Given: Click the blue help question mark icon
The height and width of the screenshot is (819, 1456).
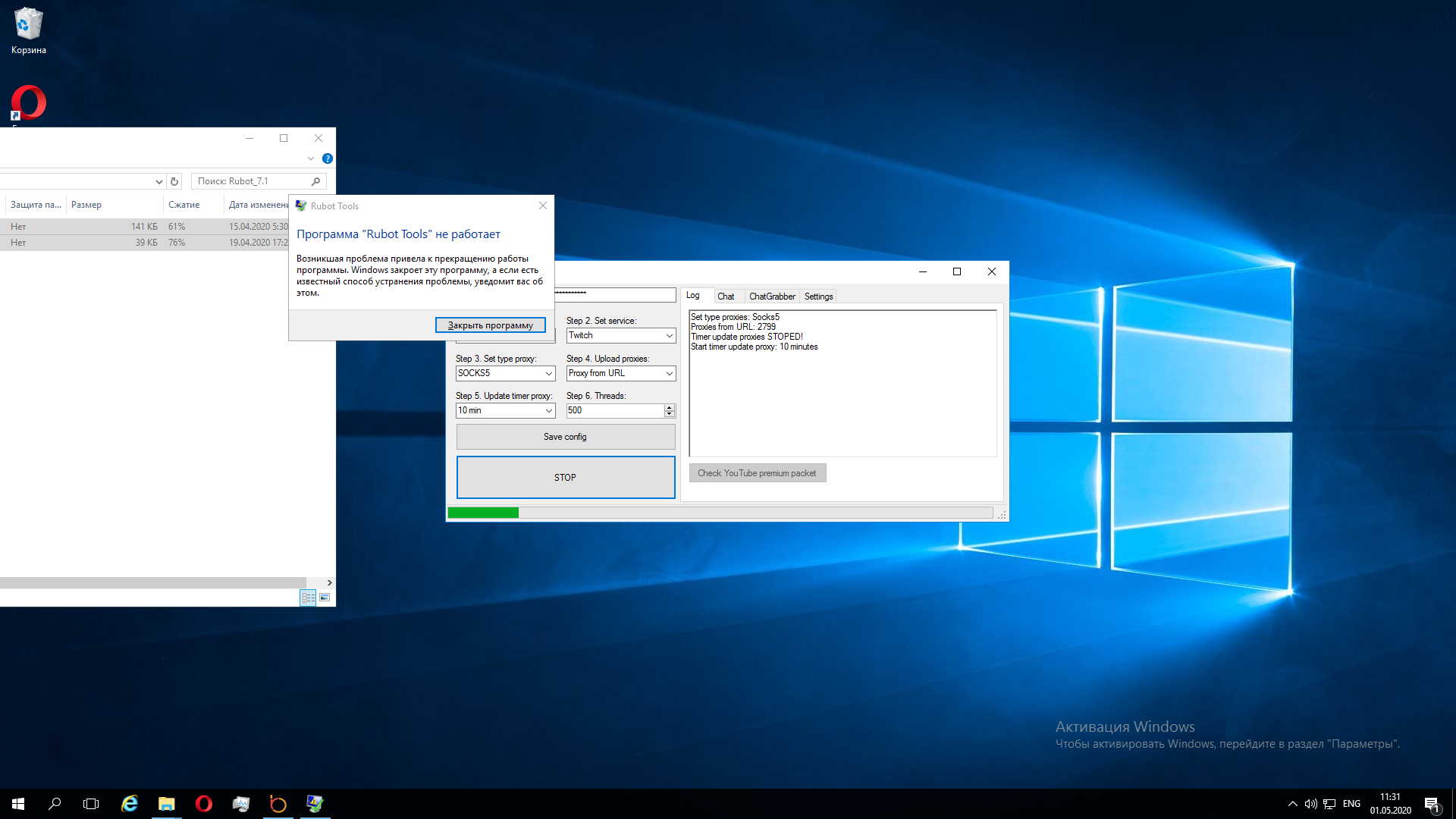Looking at the screenshot, I should 327,158.
